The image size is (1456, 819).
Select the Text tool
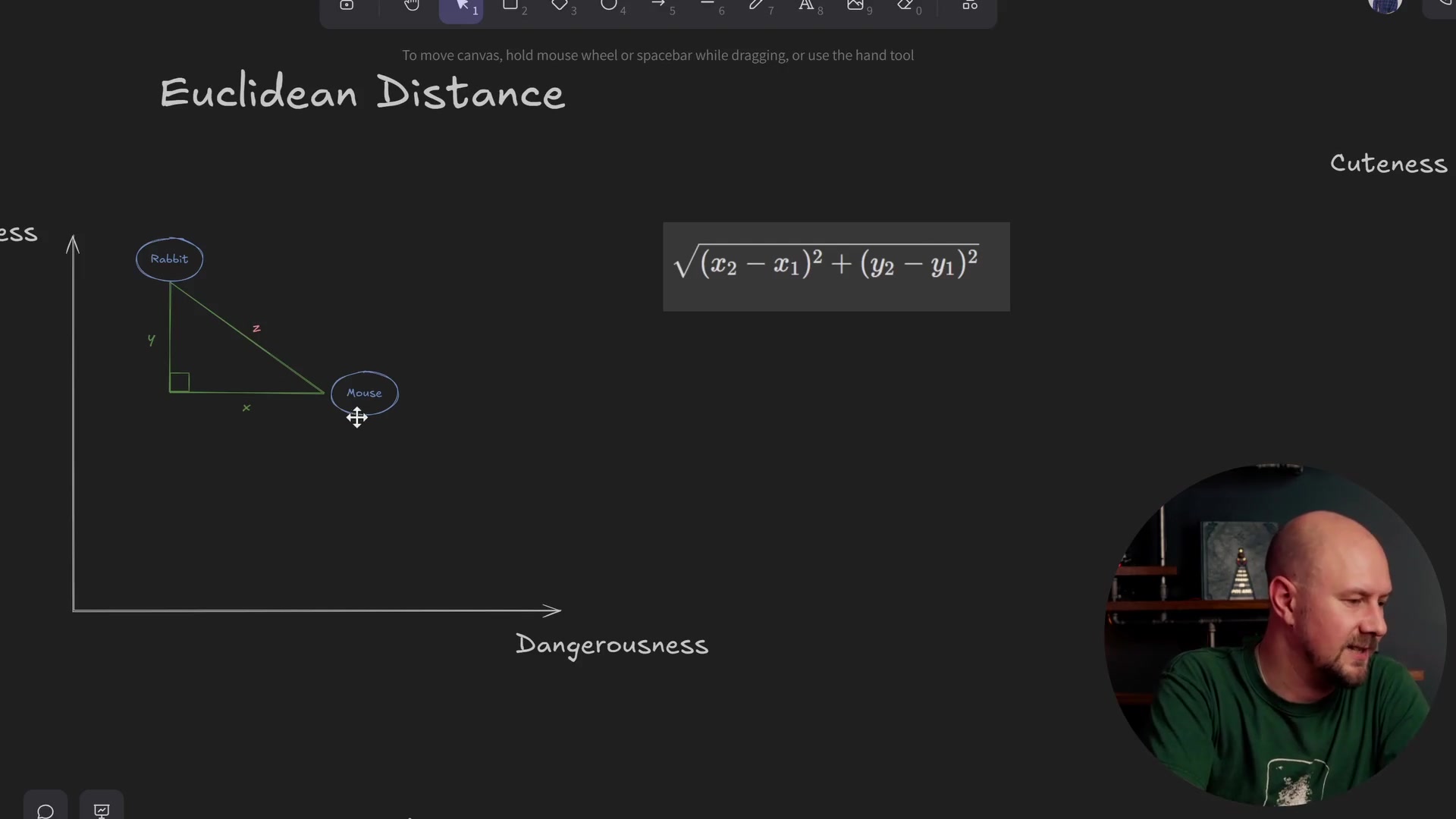(x=806, y=8)
